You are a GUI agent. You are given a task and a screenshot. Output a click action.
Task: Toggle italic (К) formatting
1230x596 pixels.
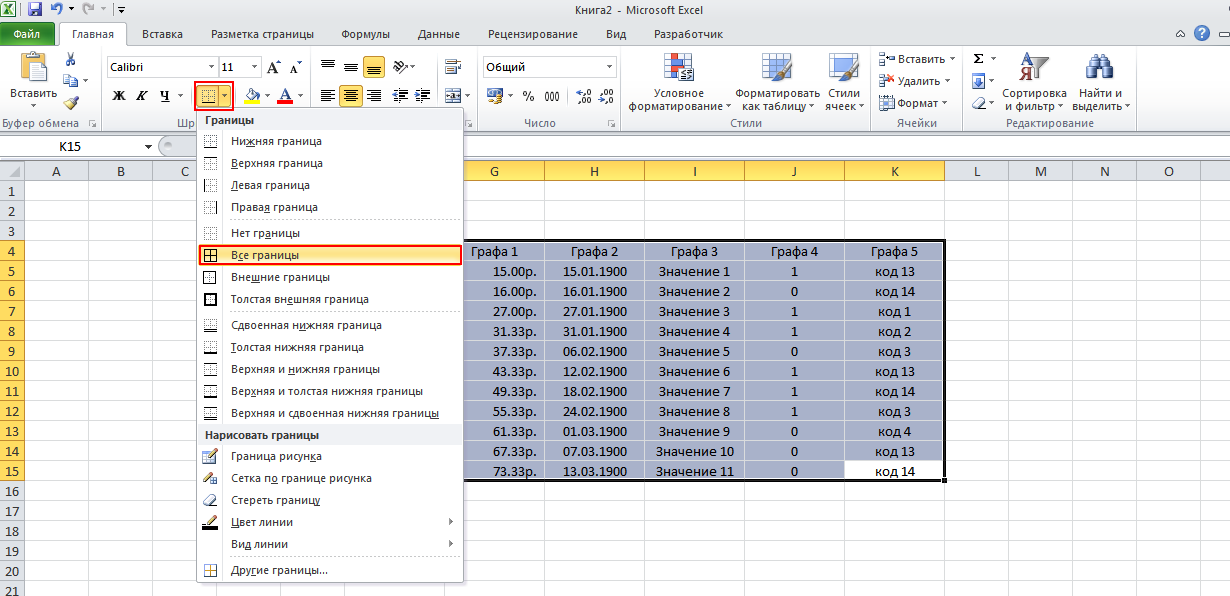141,96
